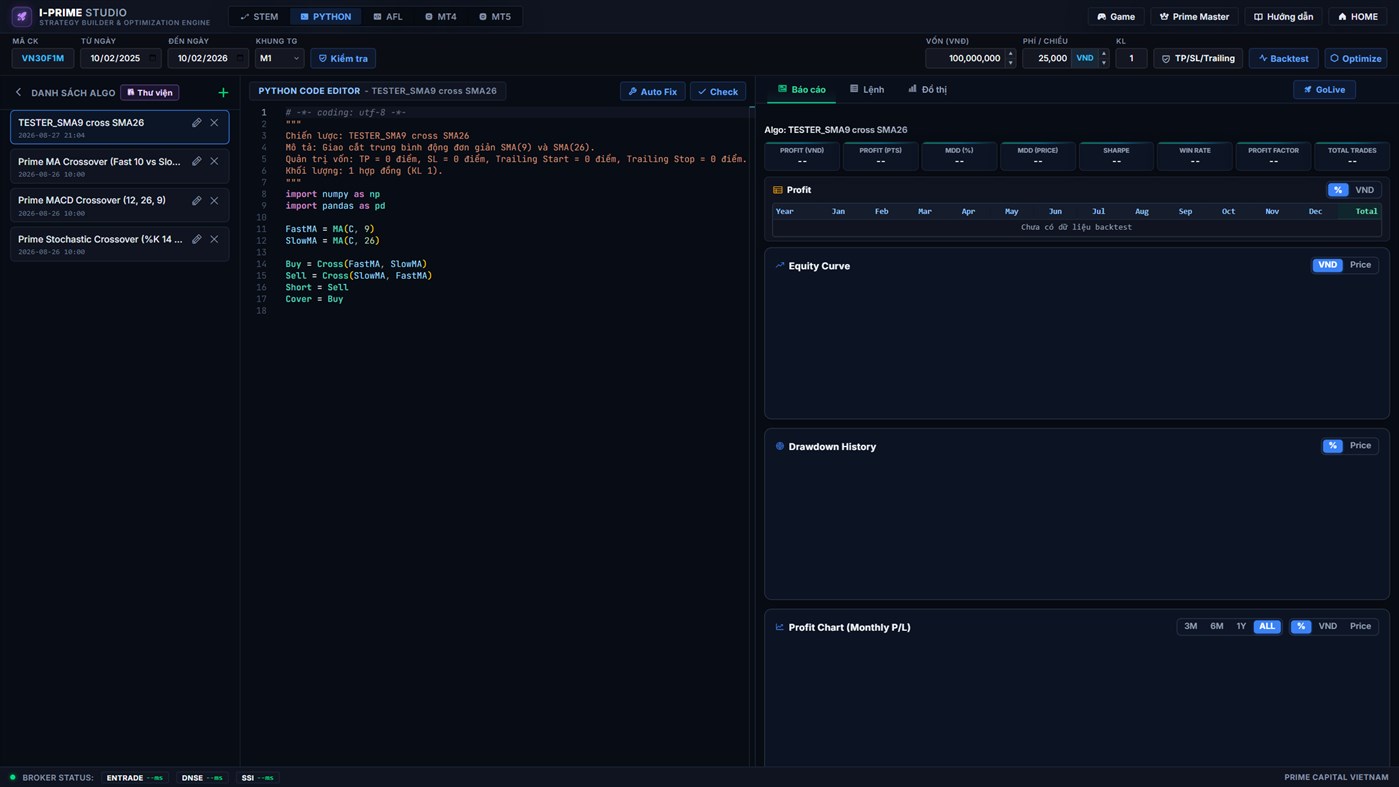
Task: Click the I-PRIME Studio rocket logo
Action: [x=21, y=16]
